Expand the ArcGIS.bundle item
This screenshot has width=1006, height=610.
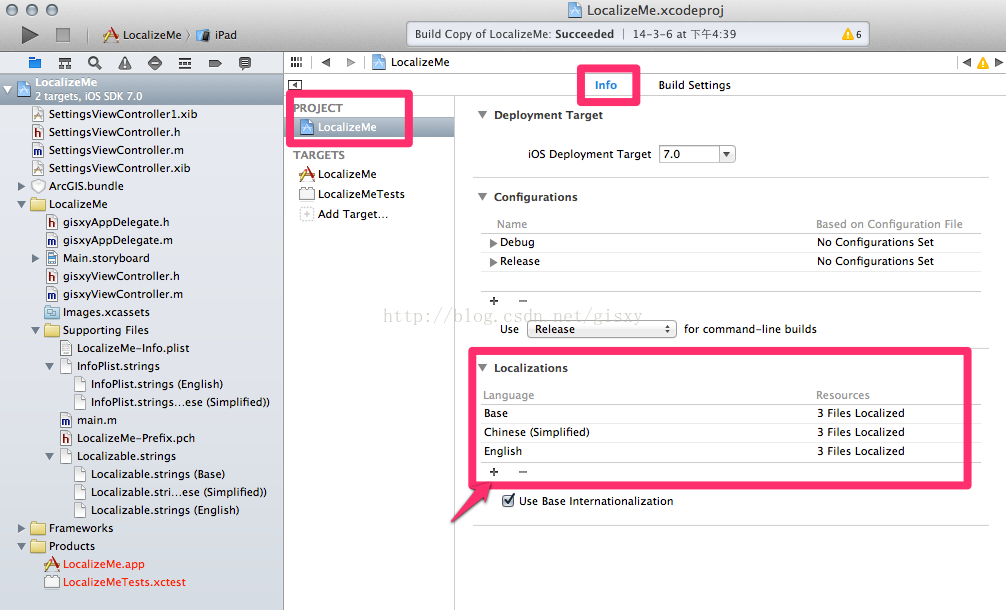(21, 186)
